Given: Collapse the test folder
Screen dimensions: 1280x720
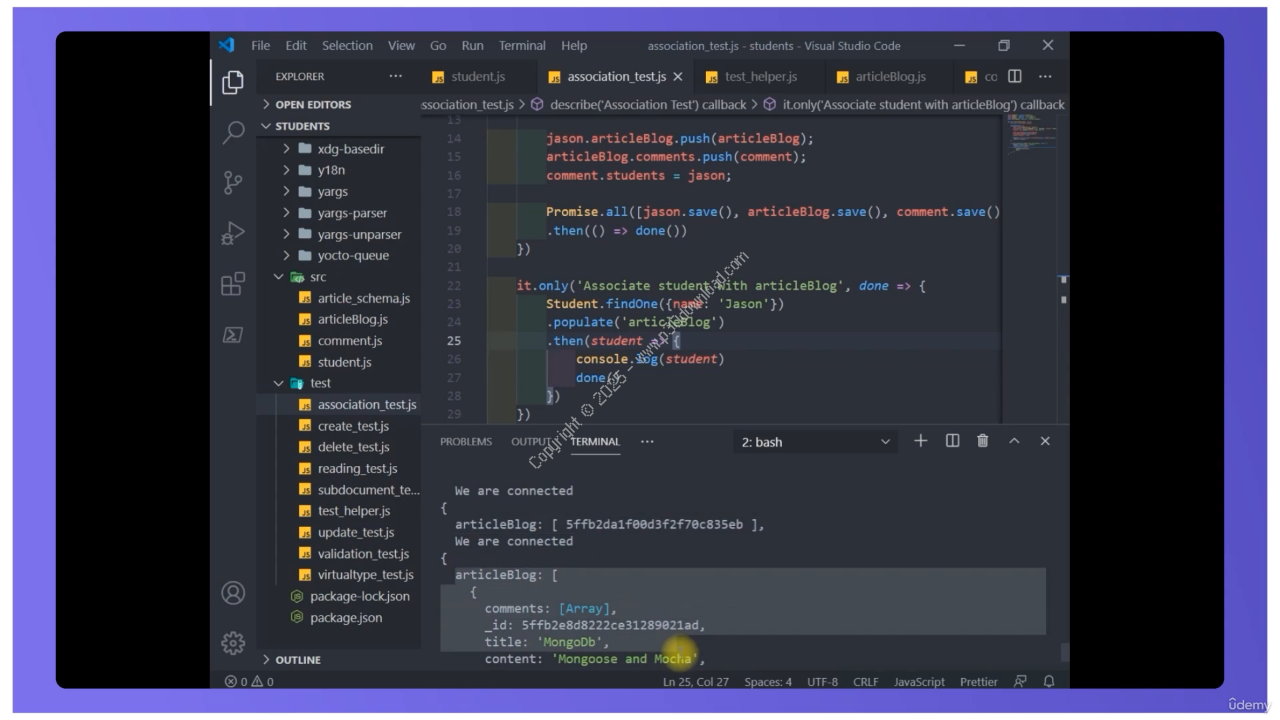Looking at the screenshot, I should tap(320, 383).
